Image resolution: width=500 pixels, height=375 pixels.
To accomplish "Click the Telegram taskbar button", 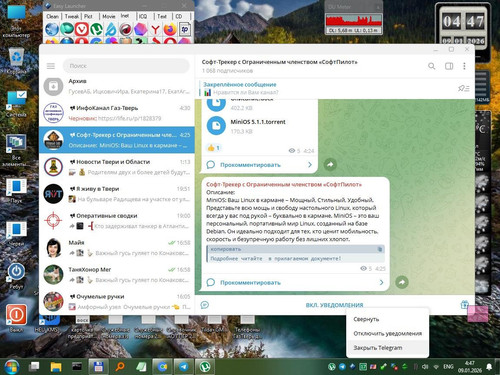I will 184,367.
